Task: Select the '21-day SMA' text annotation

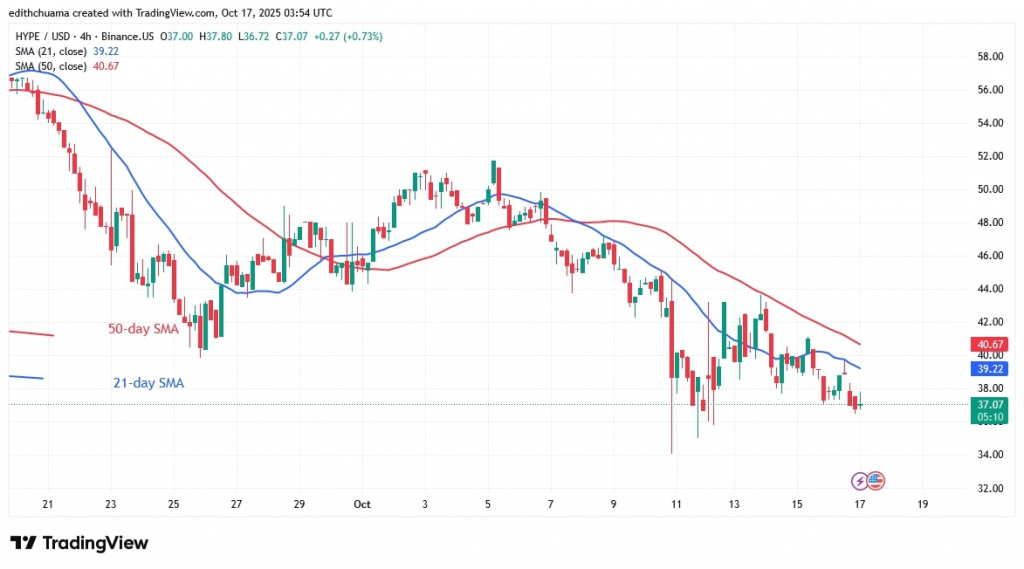Action: click(150, 382)
